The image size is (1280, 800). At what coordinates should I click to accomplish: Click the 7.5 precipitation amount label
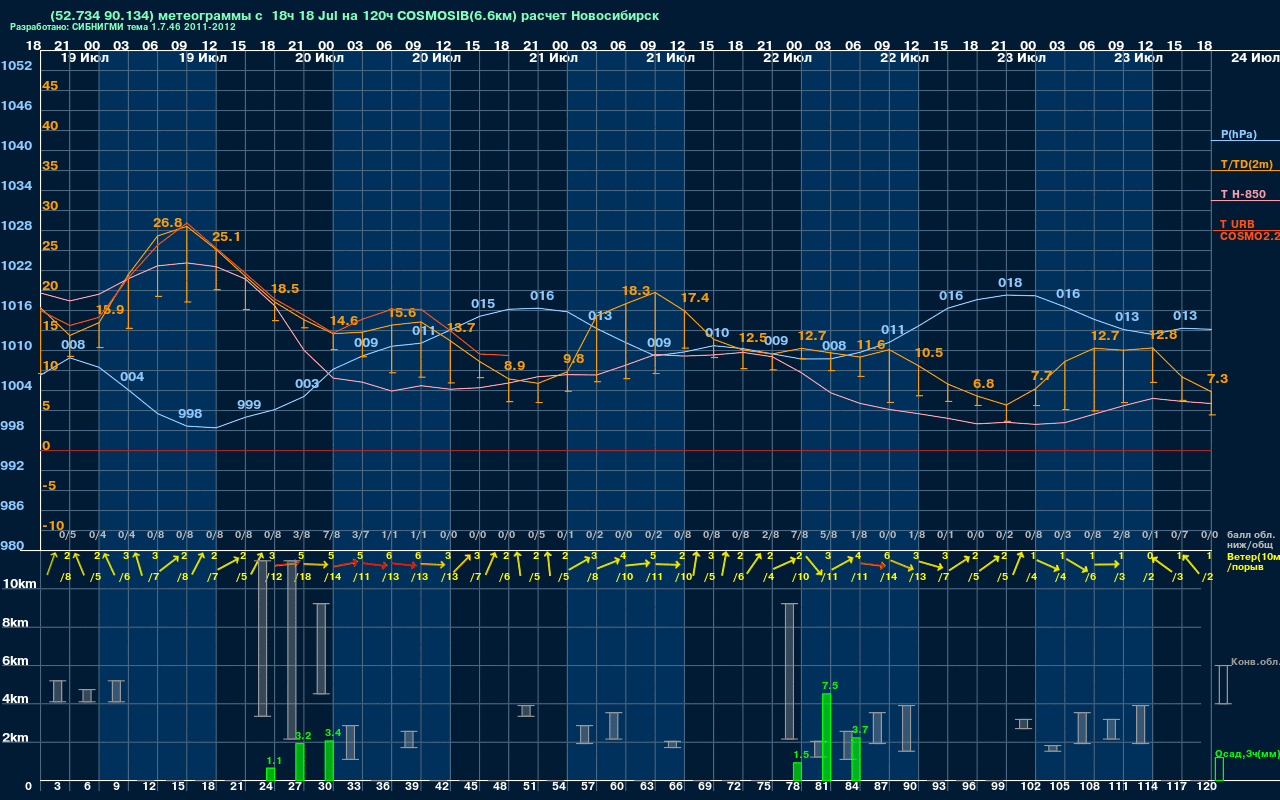pos(829,686)
